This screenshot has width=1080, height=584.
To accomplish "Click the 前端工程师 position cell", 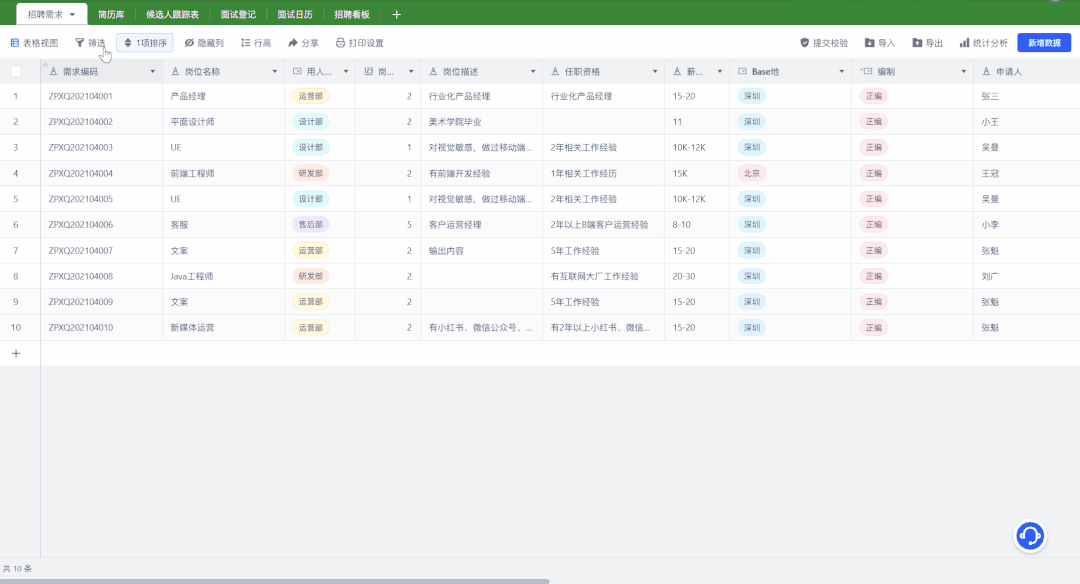I will [223, 174].
